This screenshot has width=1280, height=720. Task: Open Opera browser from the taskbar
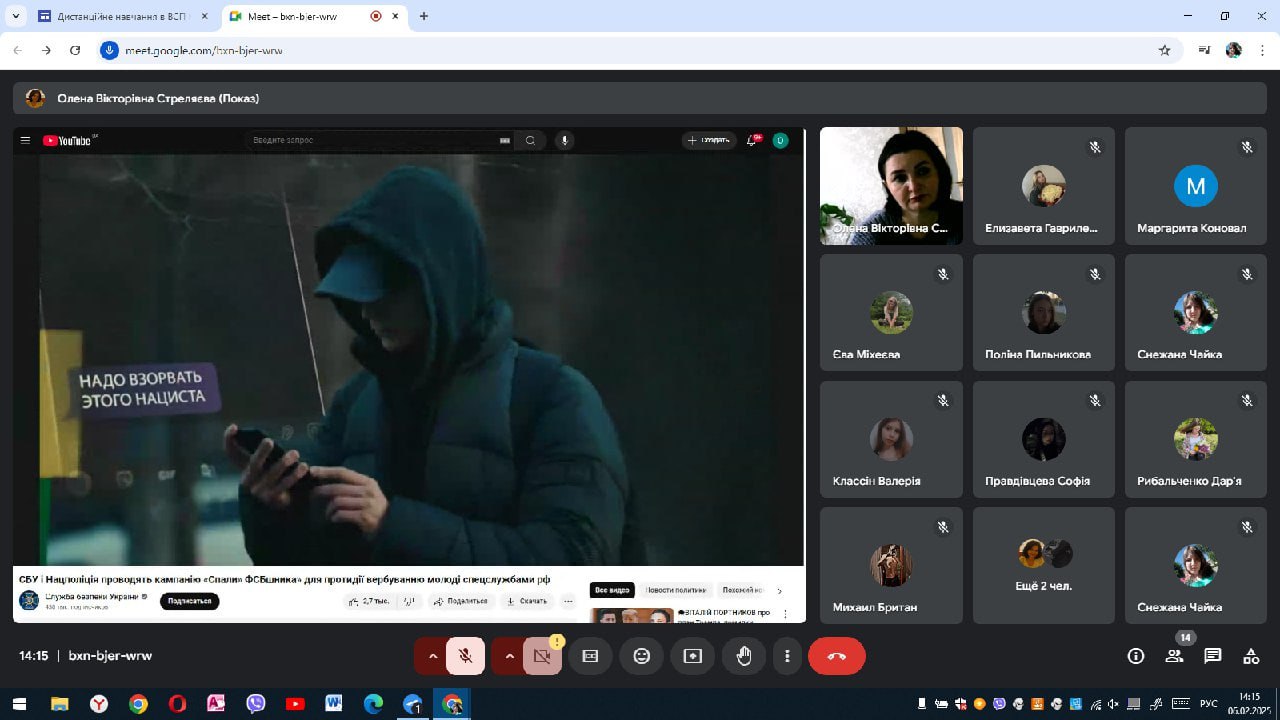pos(177,704)
